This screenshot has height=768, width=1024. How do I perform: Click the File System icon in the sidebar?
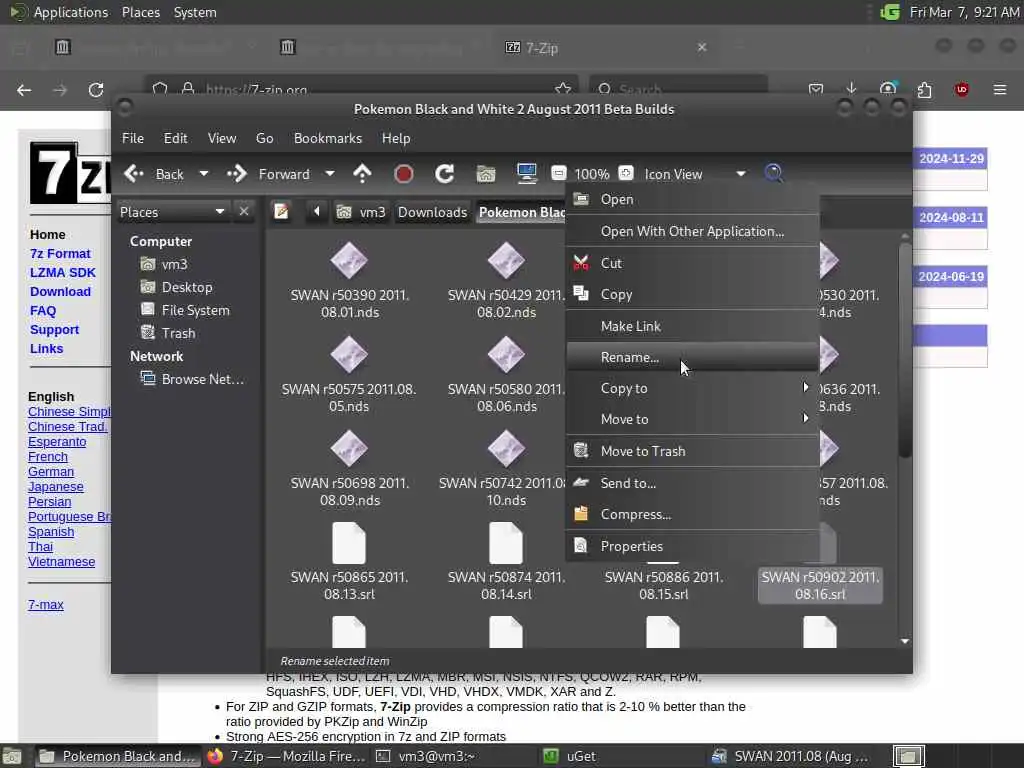[x=148, y=310]
